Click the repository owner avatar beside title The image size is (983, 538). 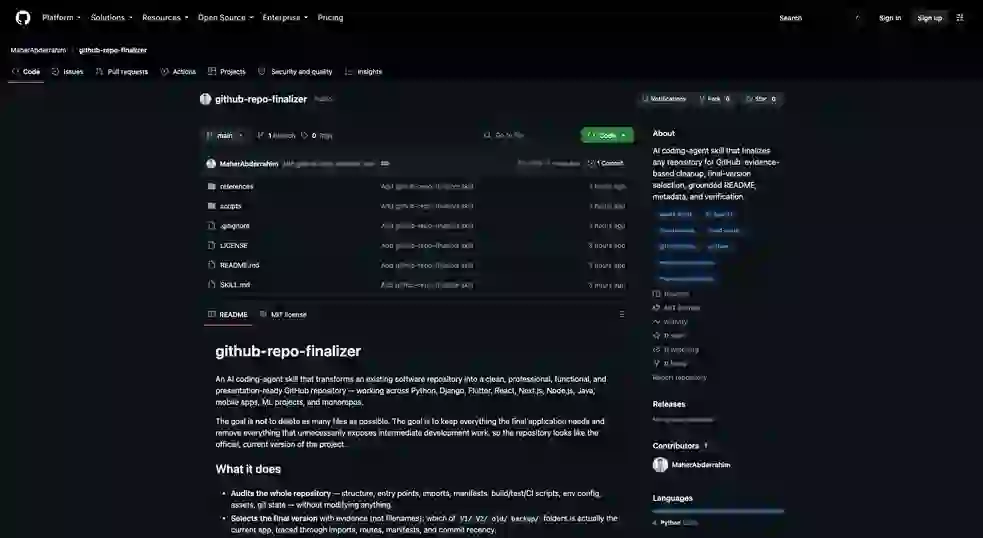205,99
